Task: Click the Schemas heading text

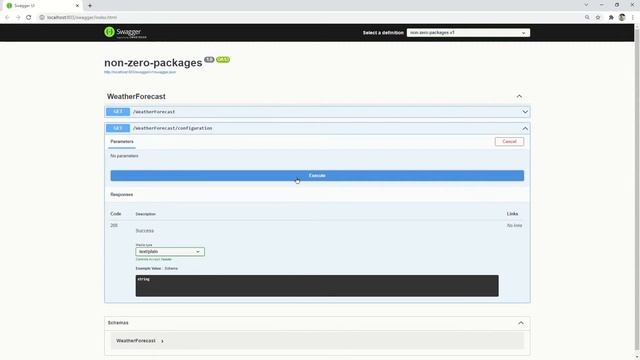Action: click(x=118, y=323)
